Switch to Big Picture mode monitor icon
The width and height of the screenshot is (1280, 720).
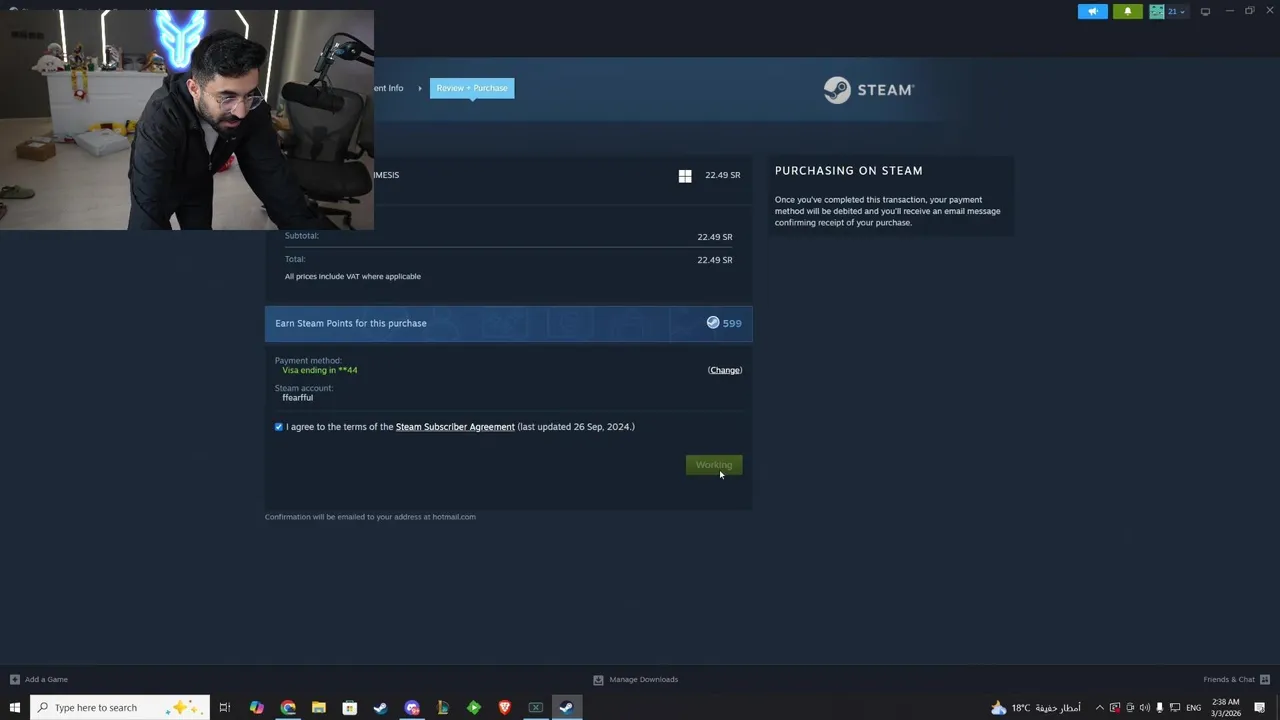[x=1205, y=11]
